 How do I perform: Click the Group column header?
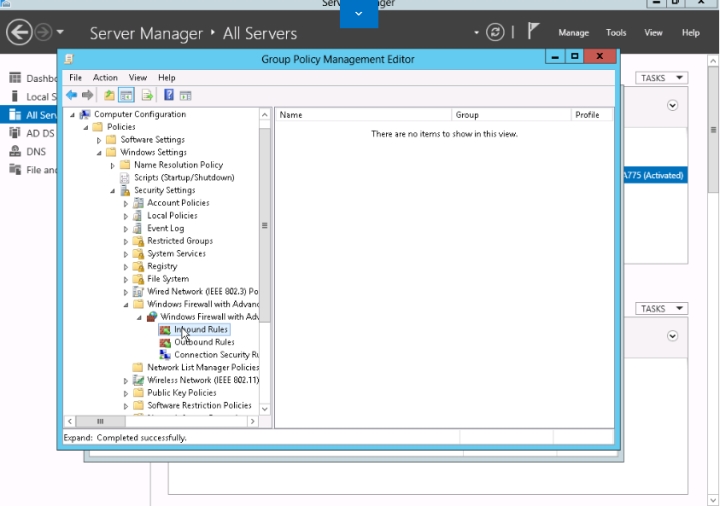pyautogui.click(x=510, y=115)
